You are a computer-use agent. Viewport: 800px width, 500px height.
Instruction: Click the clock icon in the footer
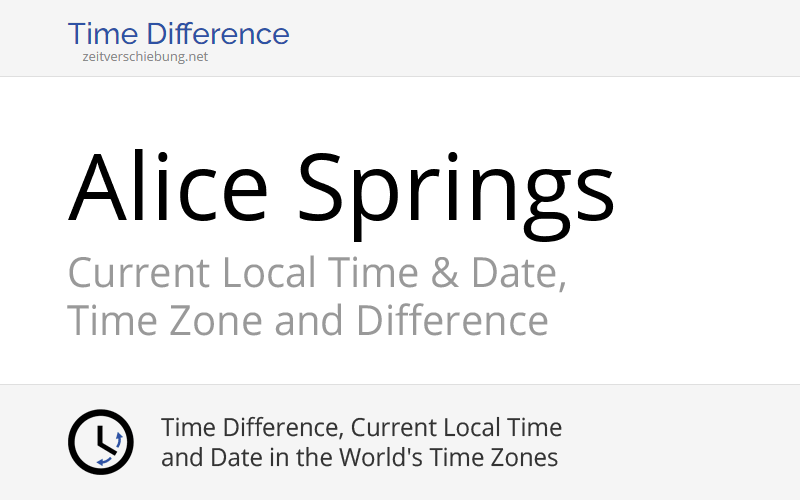click(x=100, y=442)
